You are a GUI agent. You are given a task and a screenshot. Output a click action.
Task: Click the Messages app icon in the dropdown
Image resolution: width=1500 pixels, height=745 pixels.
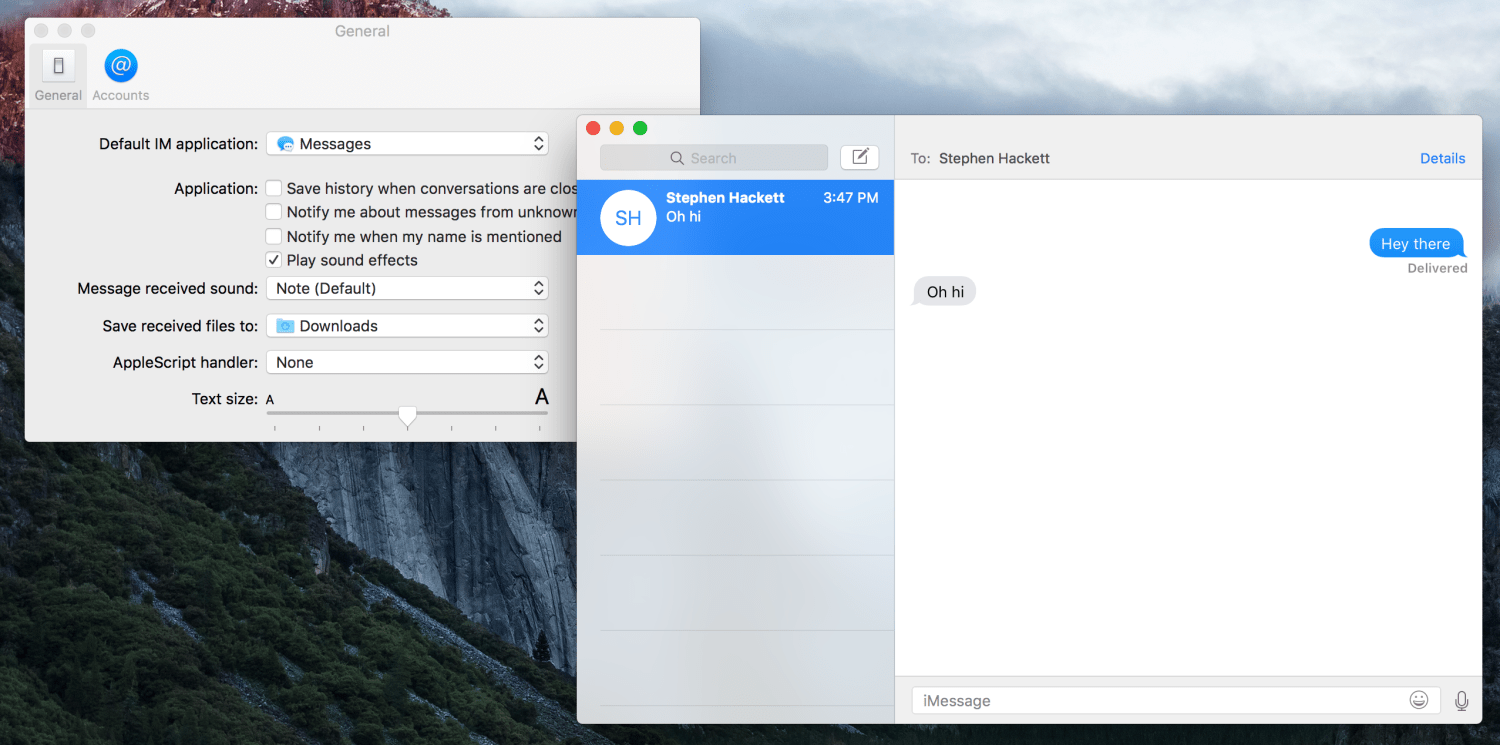[x=285, y=144]
